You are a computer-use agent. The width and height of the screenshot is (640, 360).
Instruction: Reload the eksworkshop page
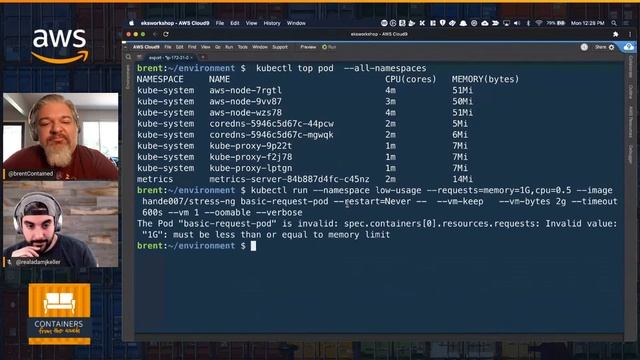pos(166,34)
